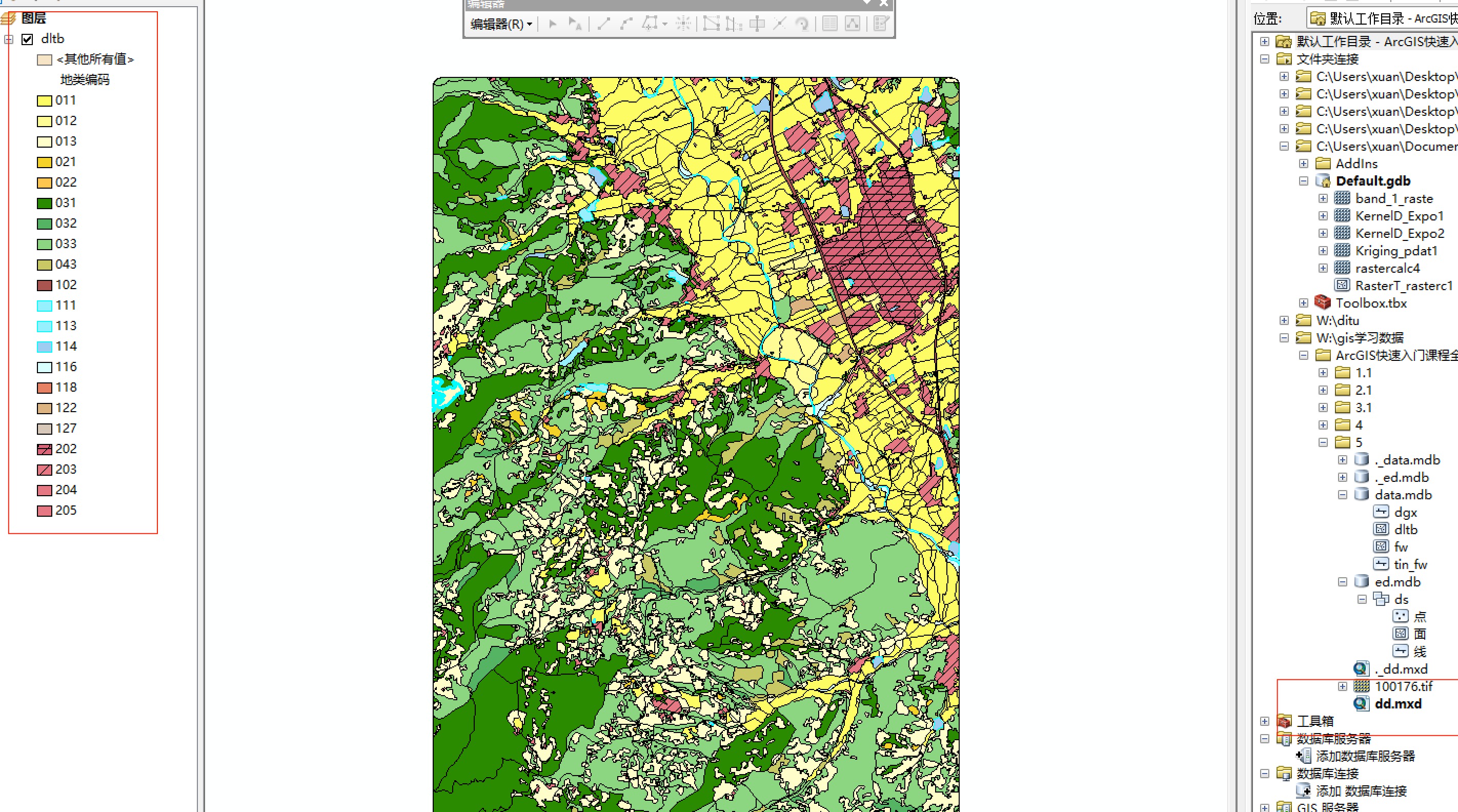Screen dimensions: 1458x812
Task: Click 添加 数据库连接 entry
Action: pos(1361,791)
